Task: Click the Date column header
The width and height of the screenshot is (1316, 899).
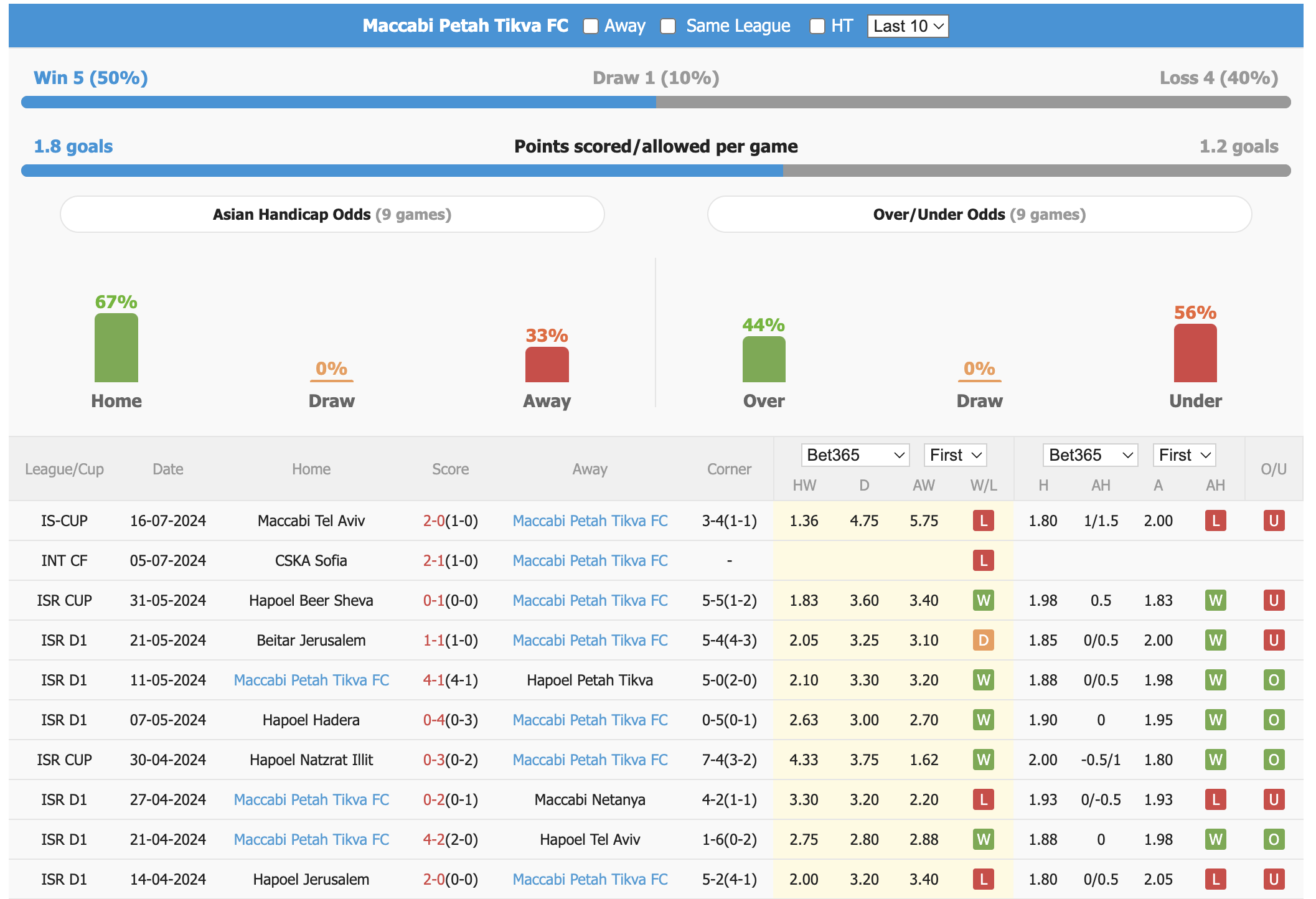Action: click(168, 469)
